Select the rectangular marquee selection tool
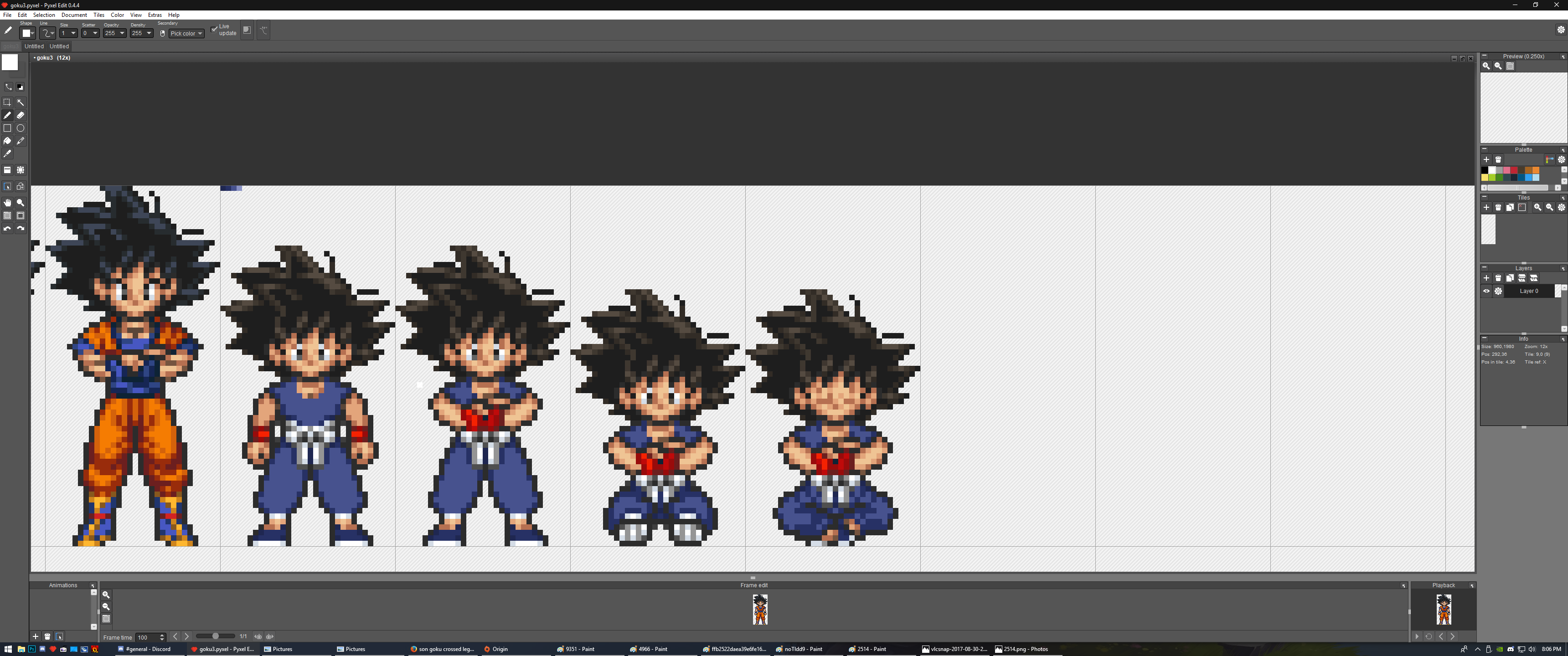Screen dimensions: 1568x656 7,102
